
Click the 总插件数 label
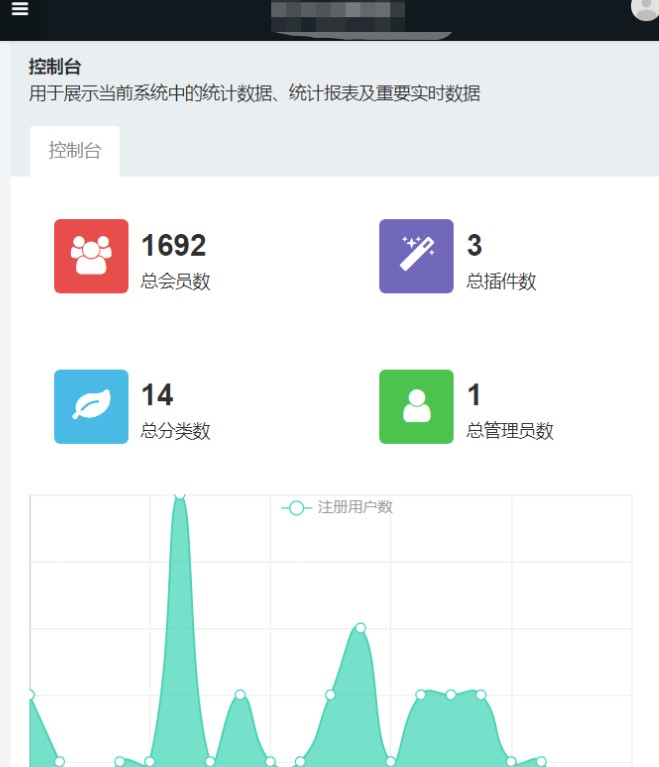tap(501, 281)
